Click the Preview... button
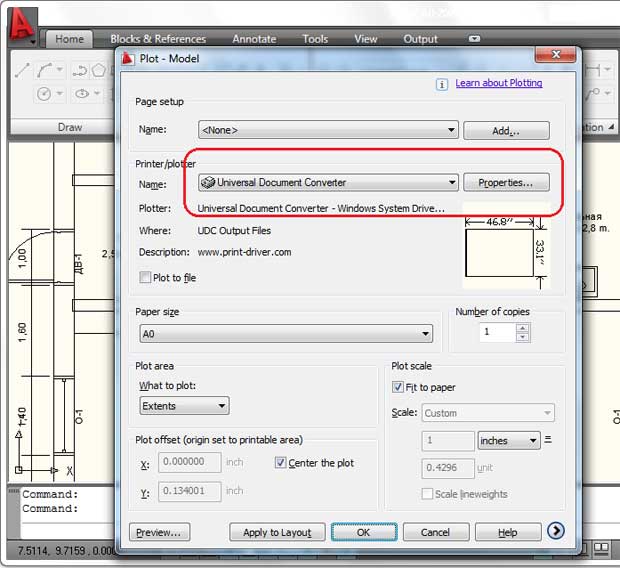This screenshot has height=568, width=620. point(159,532)
